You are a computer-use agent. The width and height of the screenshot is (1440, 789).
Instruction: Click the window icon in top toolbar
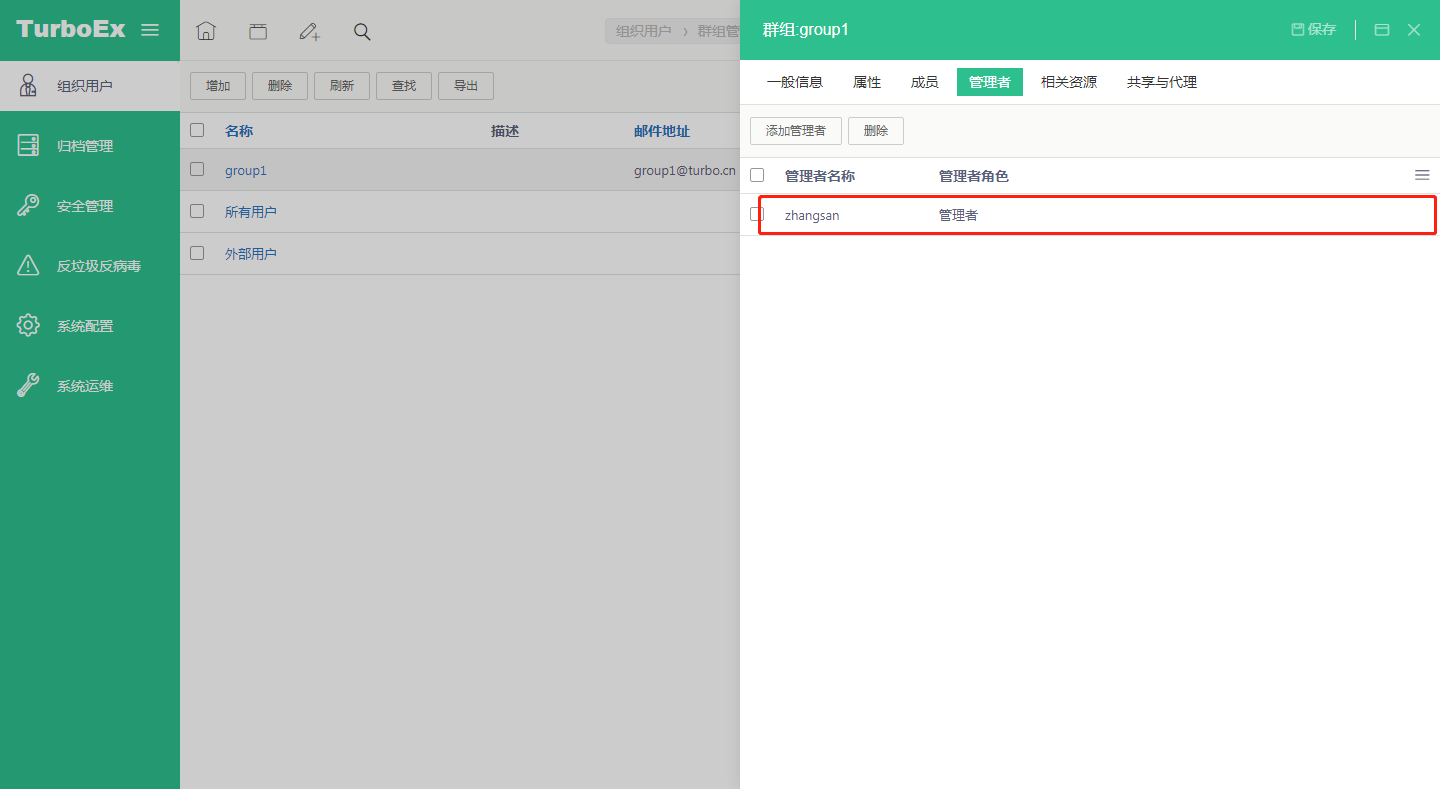coord(258,31)
